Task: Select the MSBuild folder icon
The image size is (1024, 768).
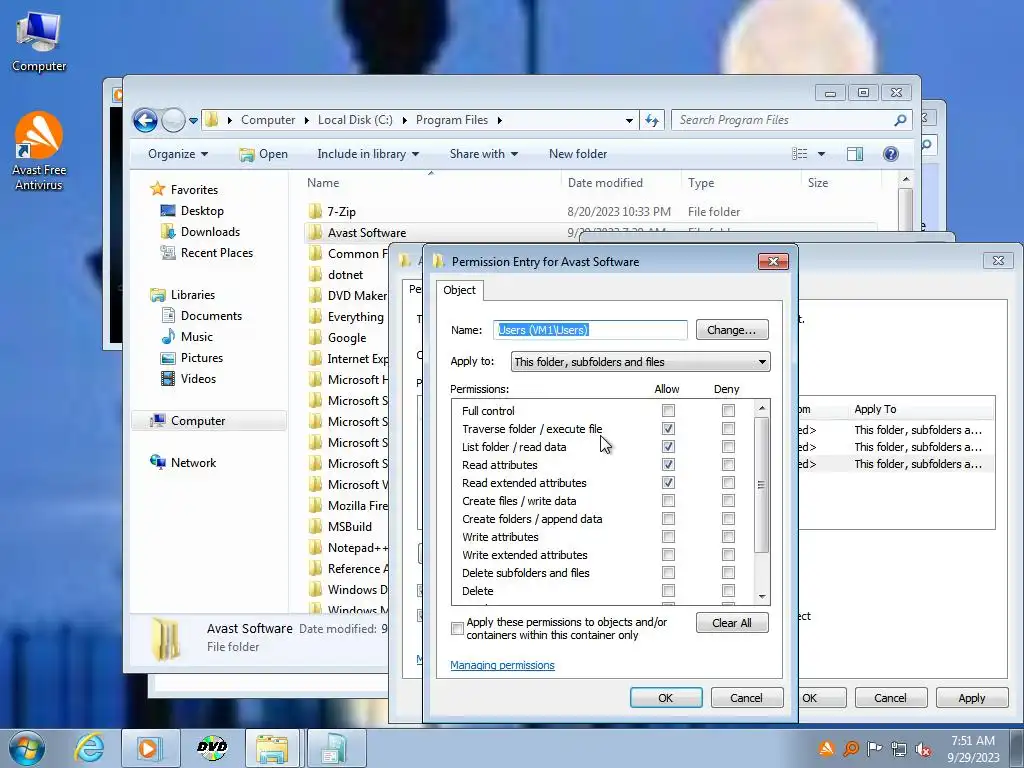Action: [315, 526]
